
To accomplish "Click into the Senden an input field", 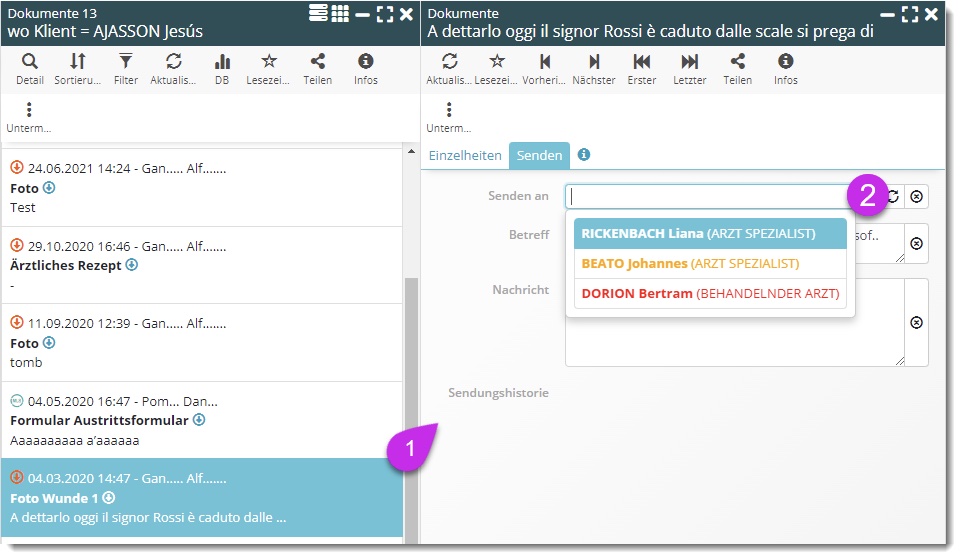I will (x=700, y=197).
